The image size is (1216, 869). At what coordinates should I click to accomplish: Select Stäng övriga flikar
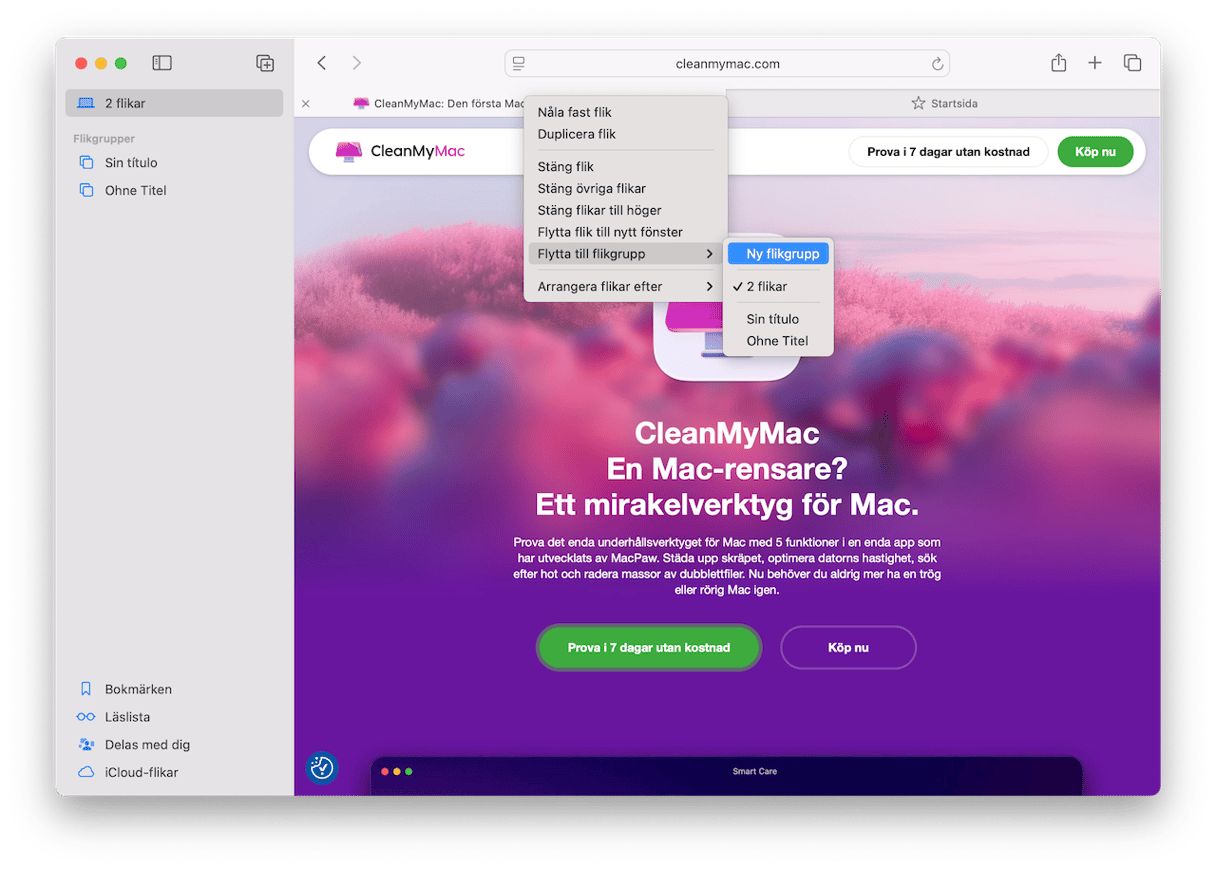(x=625, y=189)
